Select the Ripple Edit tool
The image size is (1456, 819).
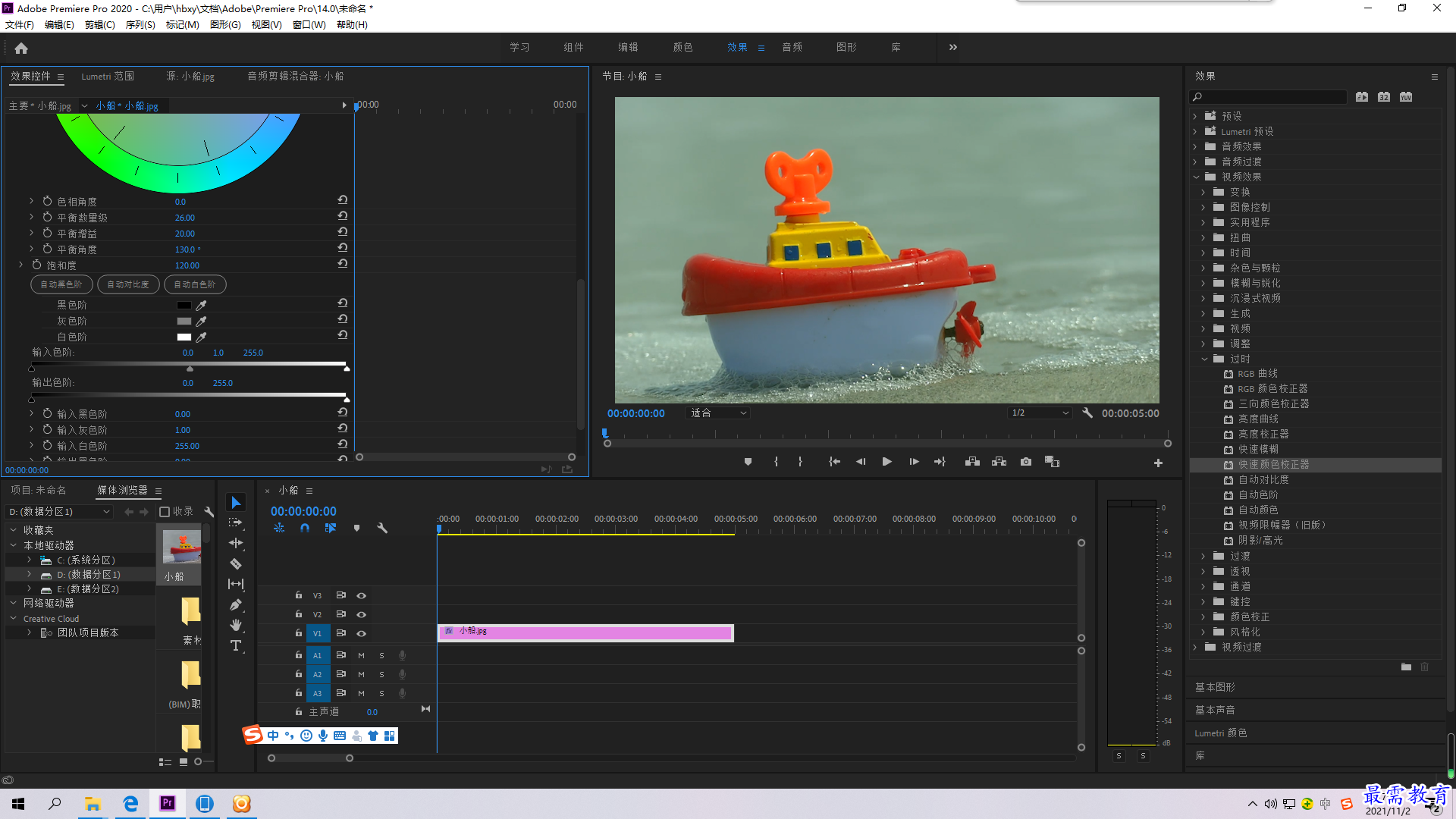point(236,543)
